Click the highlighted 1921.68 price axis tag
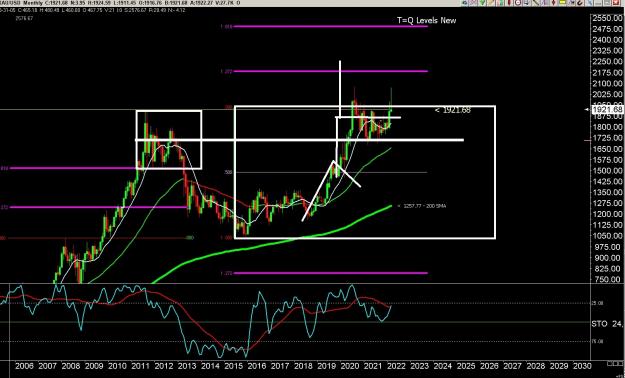This screenshot has height=378, width=625. (x=607, y=109)
